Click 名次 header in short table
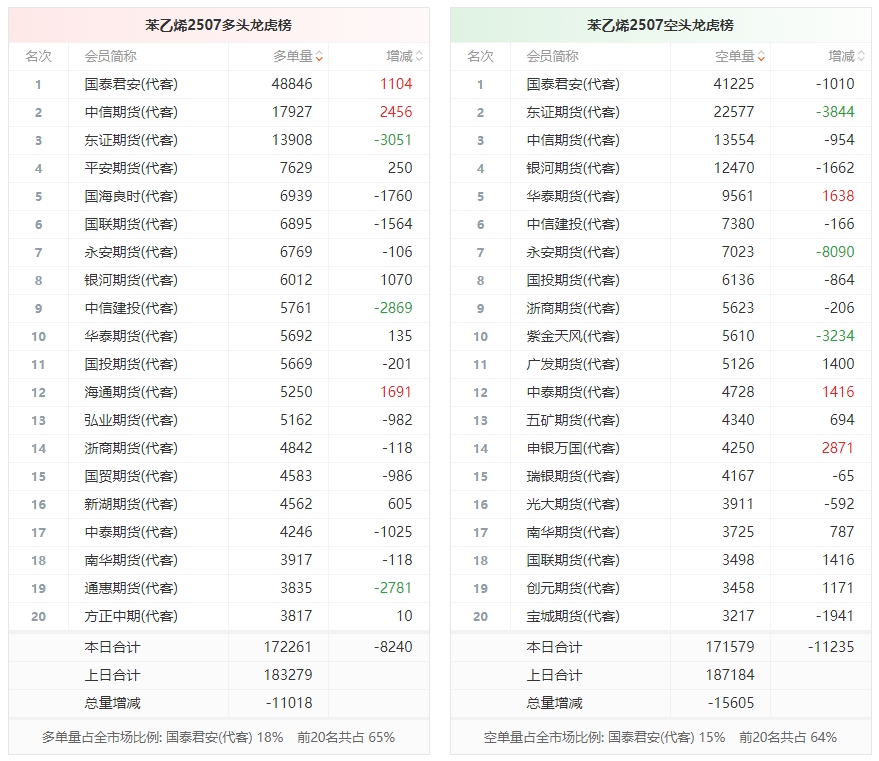Viewport: 879px width, 761px height. [x=480, y=56]
